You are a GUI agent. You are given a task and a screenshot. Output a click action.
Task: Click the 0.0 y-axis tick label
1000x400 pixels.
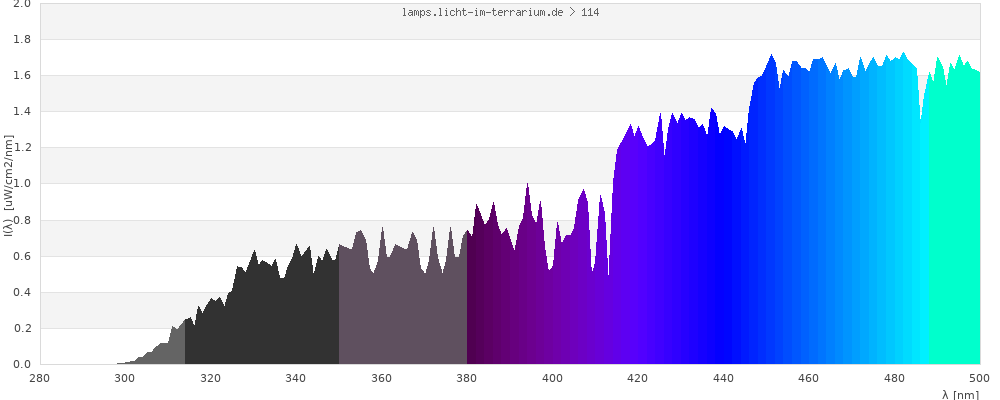click(x=21, y=364)
